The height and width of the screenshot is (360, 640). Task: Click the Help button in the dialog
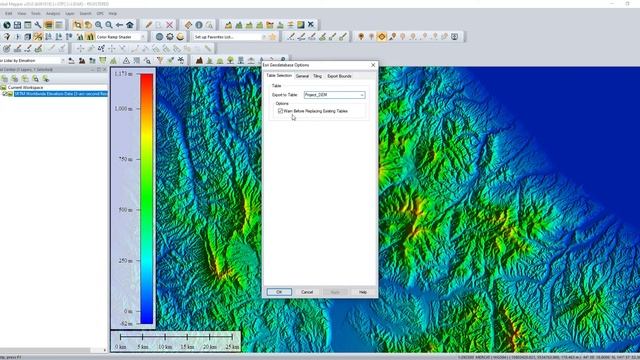tap(363, 292)
